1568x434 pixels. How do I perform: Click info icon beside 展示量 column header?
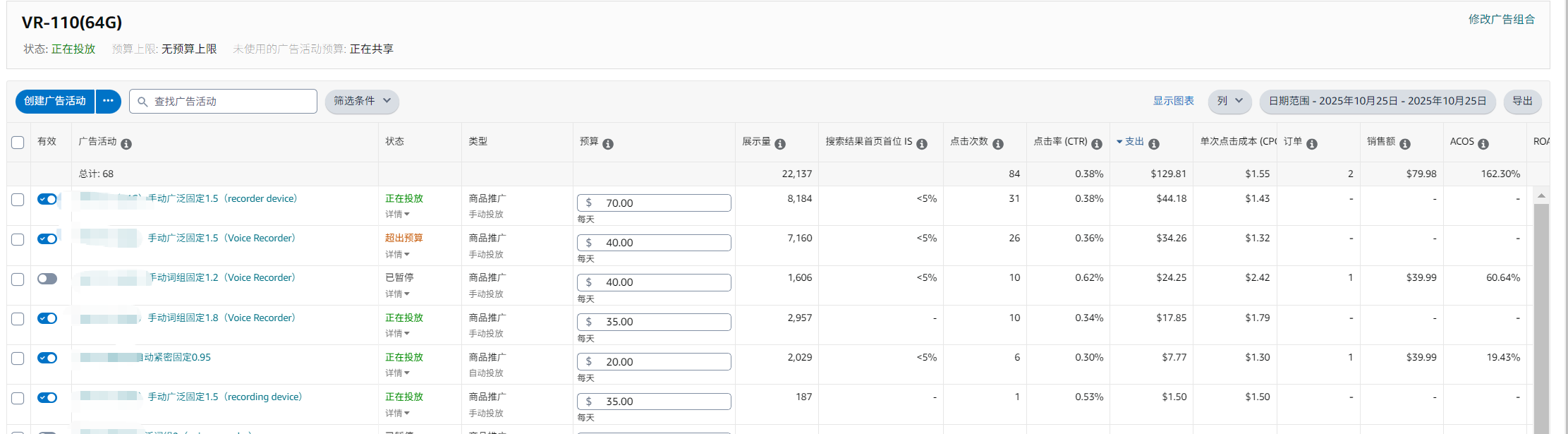click(780, 144)
